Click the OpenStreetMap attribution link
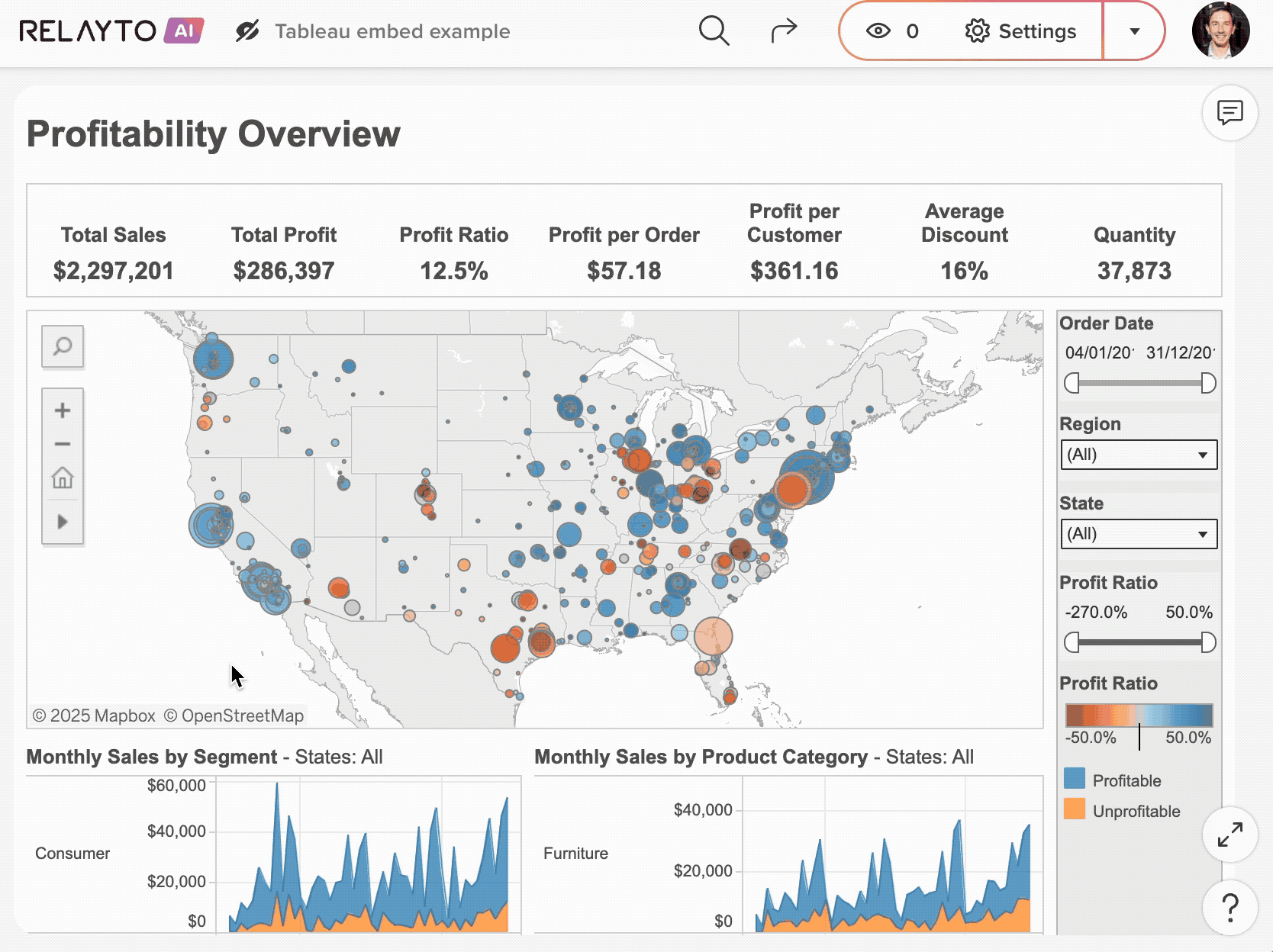The width and height of the screenshot is (1273, 952). pos(234,716)
